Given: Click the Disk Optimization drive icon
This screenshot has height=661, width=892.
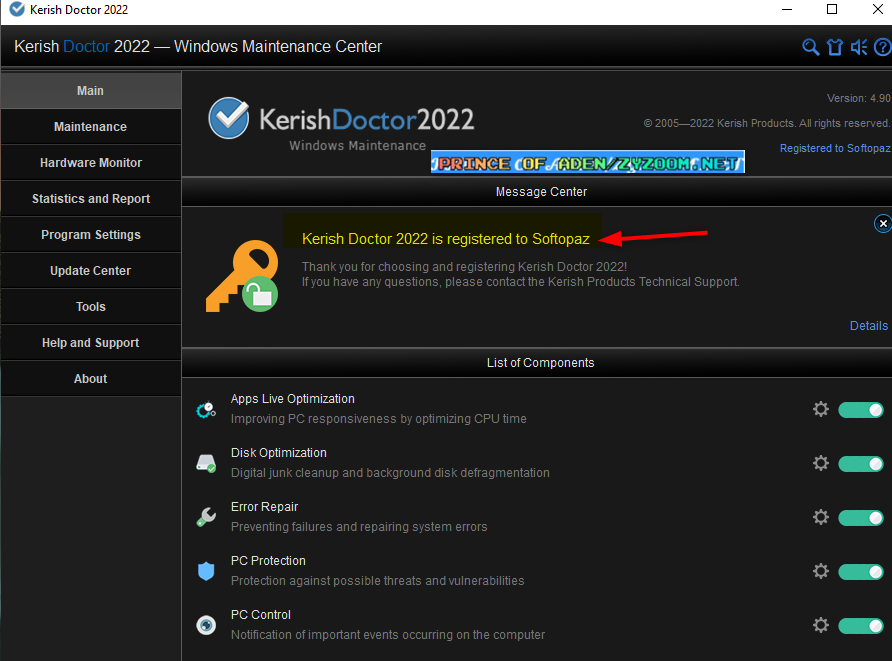Looking at the screenshot, I should click(206, 464).
